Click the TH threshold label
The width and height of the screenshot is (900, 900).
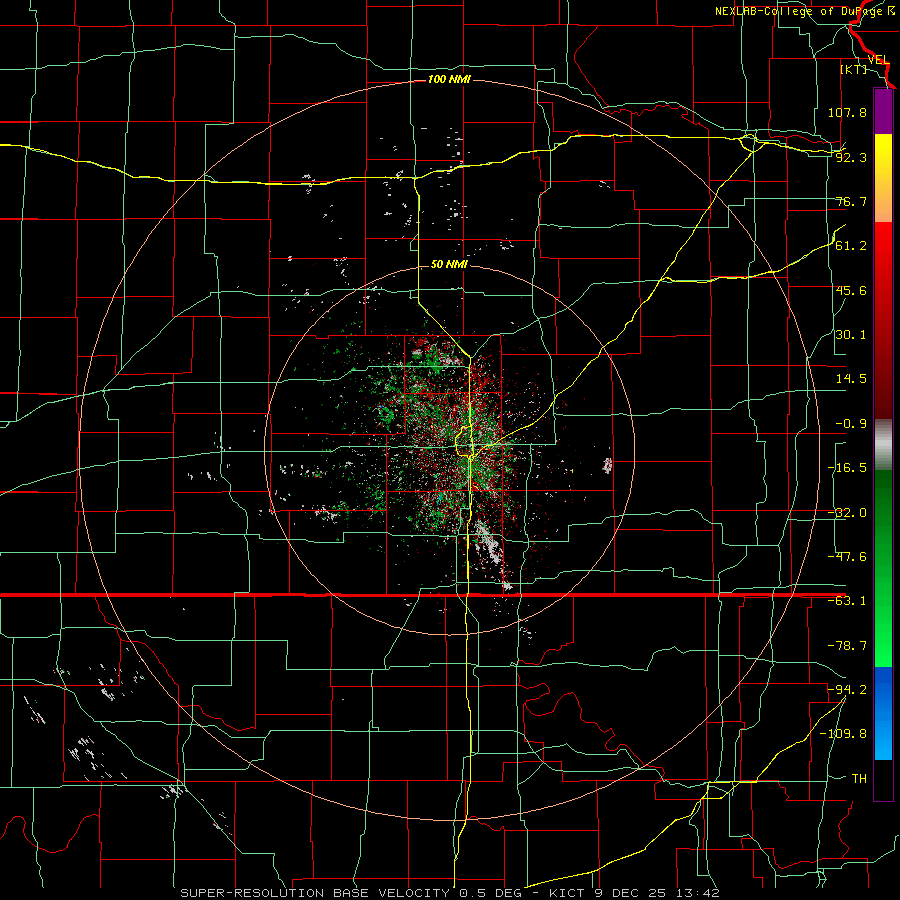(x=859, y=778)
